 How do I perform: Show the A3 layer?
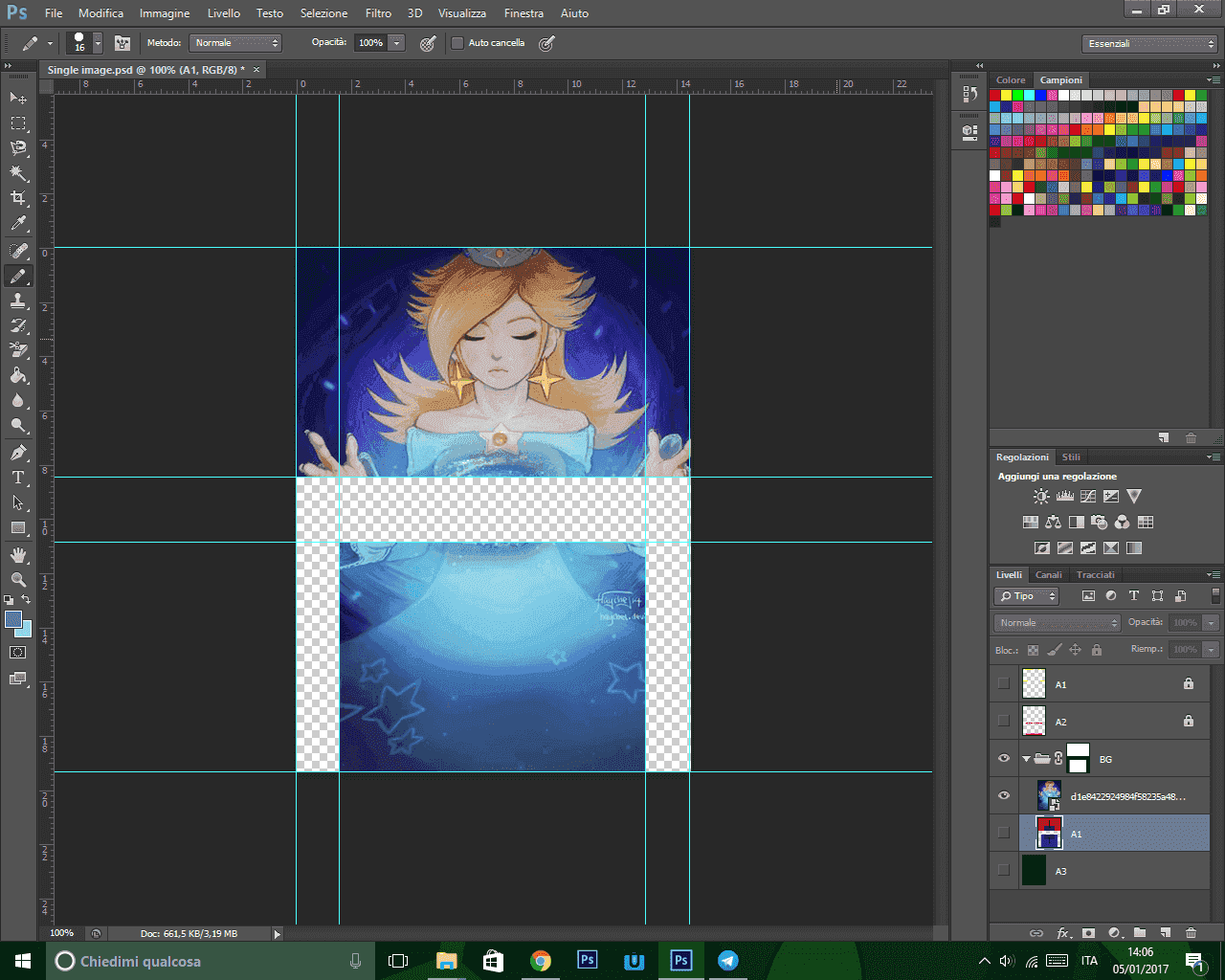1004,871
